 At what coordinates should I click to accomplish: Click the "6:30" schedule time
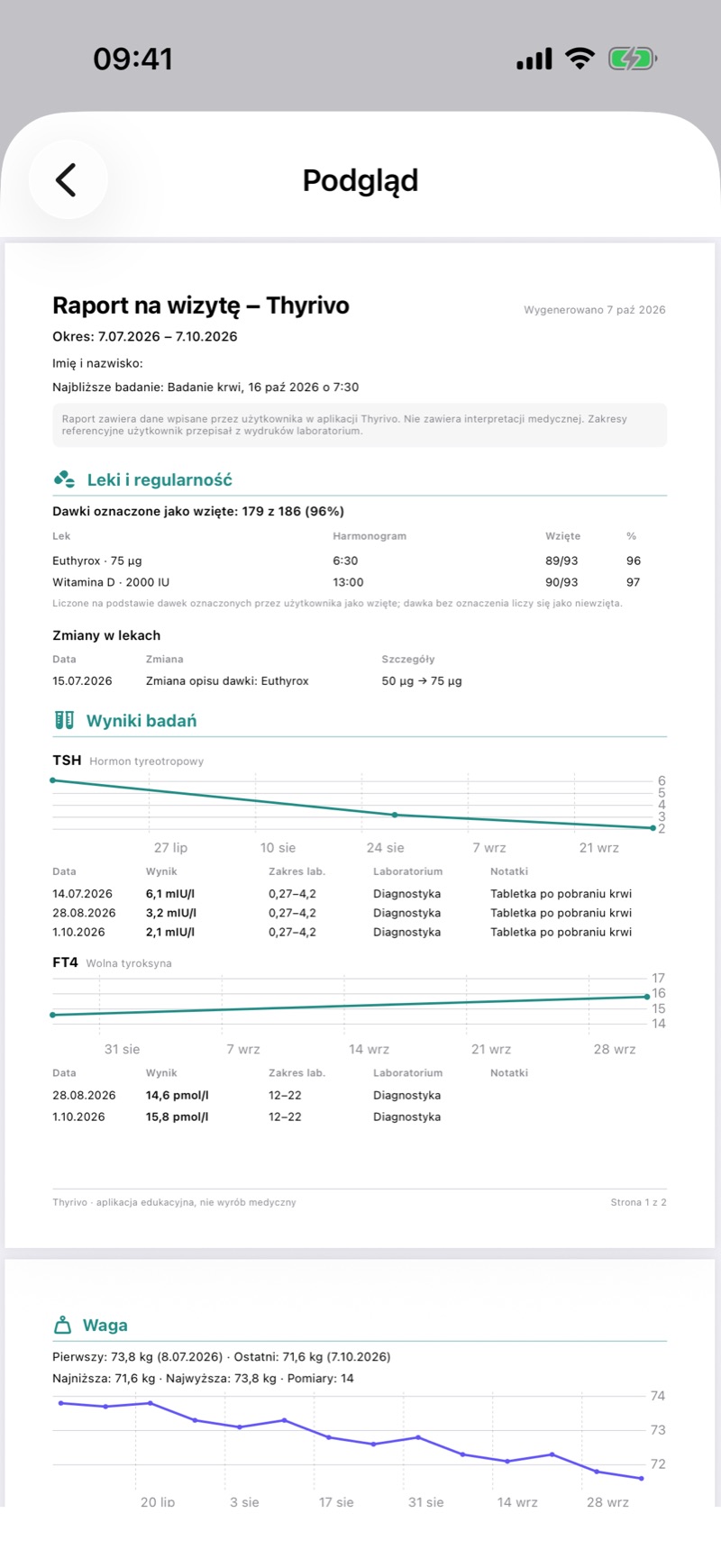(x=345, y=561)
